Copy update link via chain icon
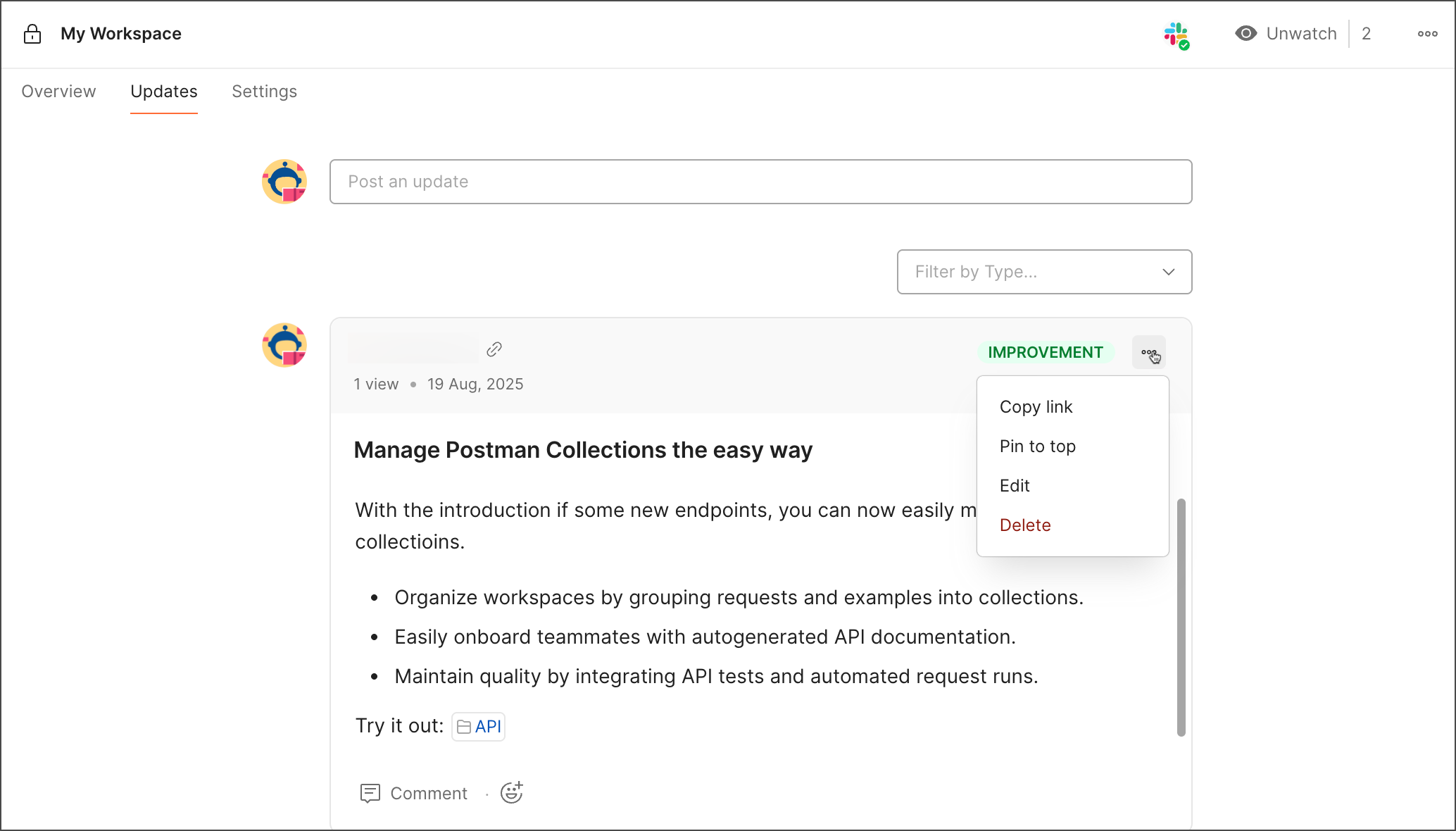 [494, 349]
